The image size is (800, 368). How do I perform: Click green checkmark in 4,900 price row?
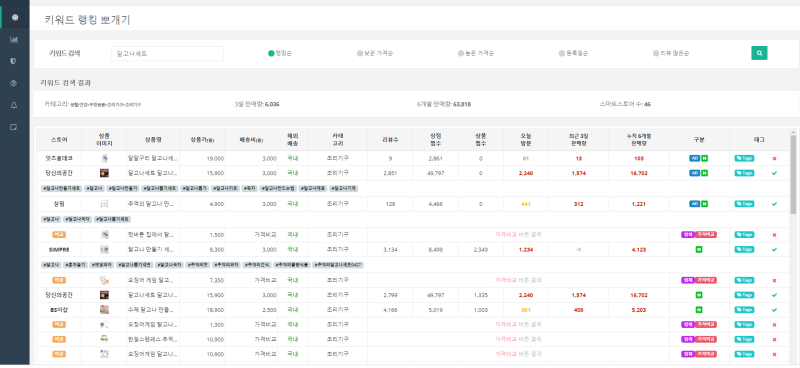point(774,204)
